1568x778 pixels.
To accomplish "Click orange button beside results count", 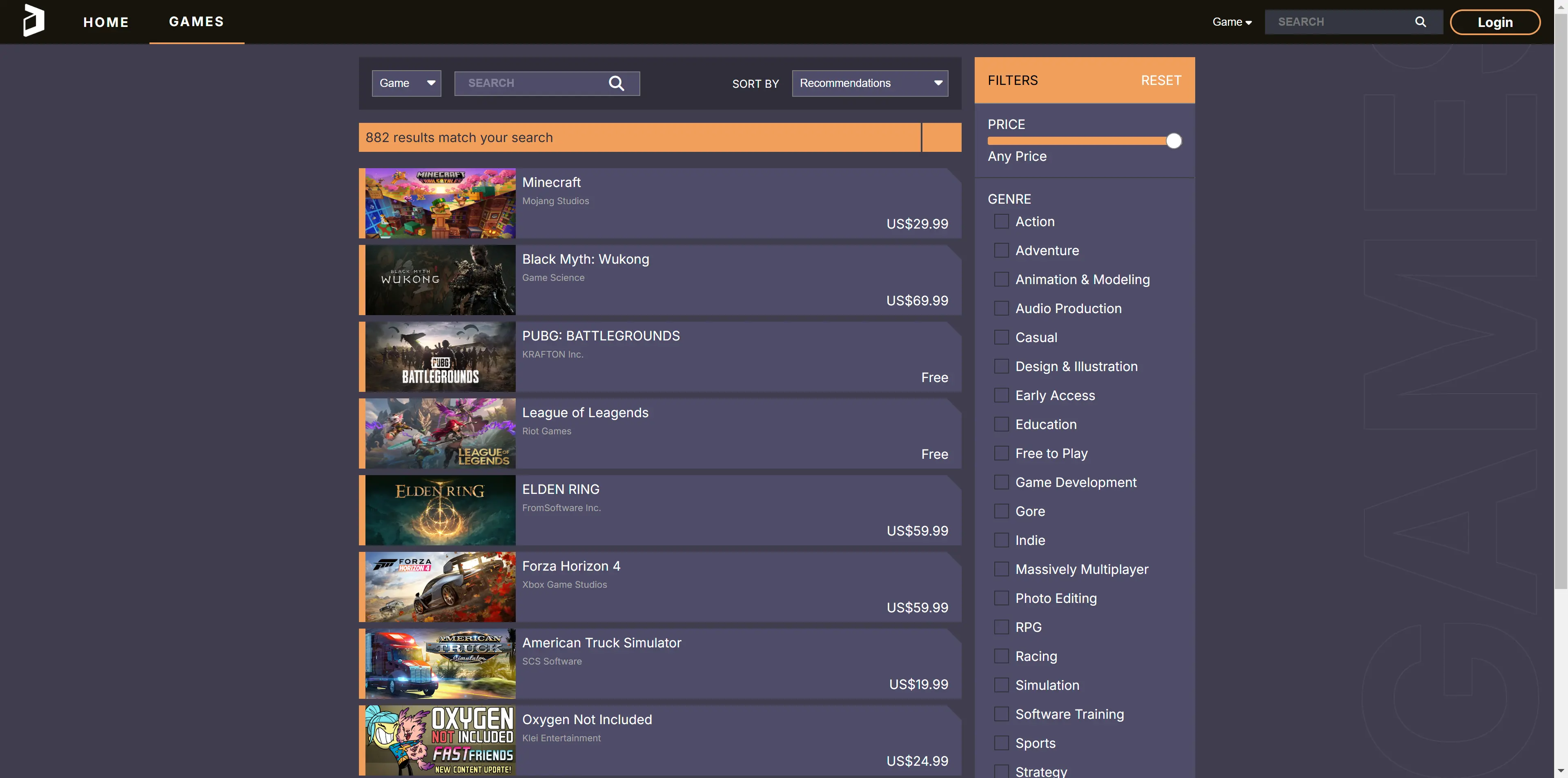I will [x=942, y=138].
